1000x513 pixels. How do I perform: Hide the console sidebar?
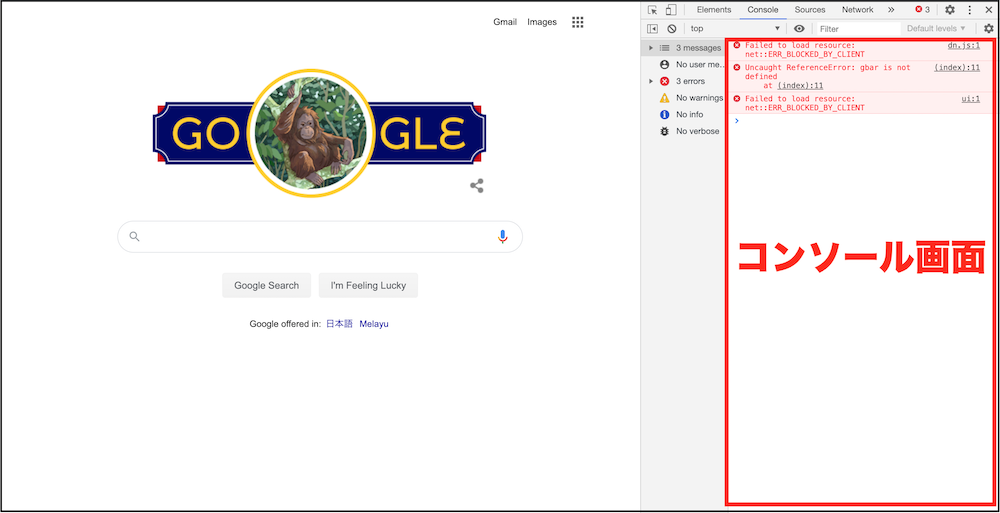[x=652, y=29]
